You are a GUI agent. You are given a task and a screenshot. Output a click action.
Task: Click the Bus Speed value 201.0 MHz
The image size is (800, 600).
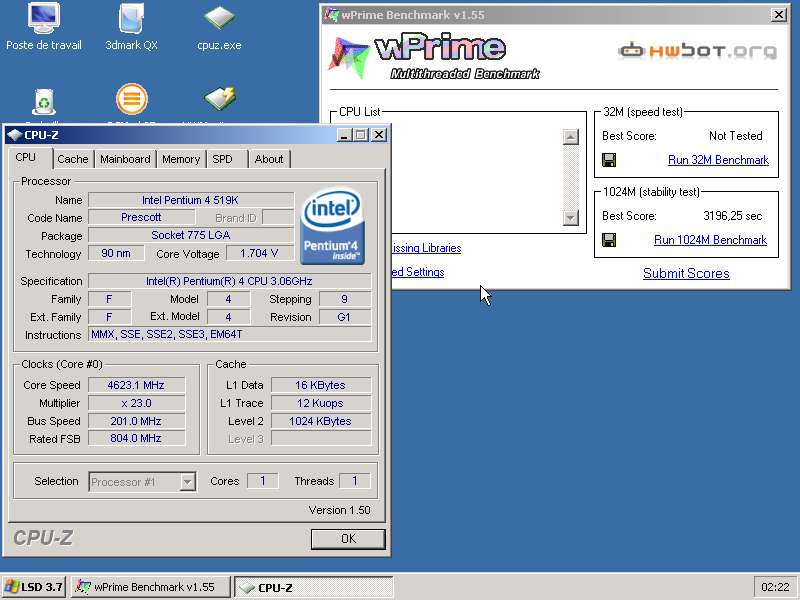(136, 421)
